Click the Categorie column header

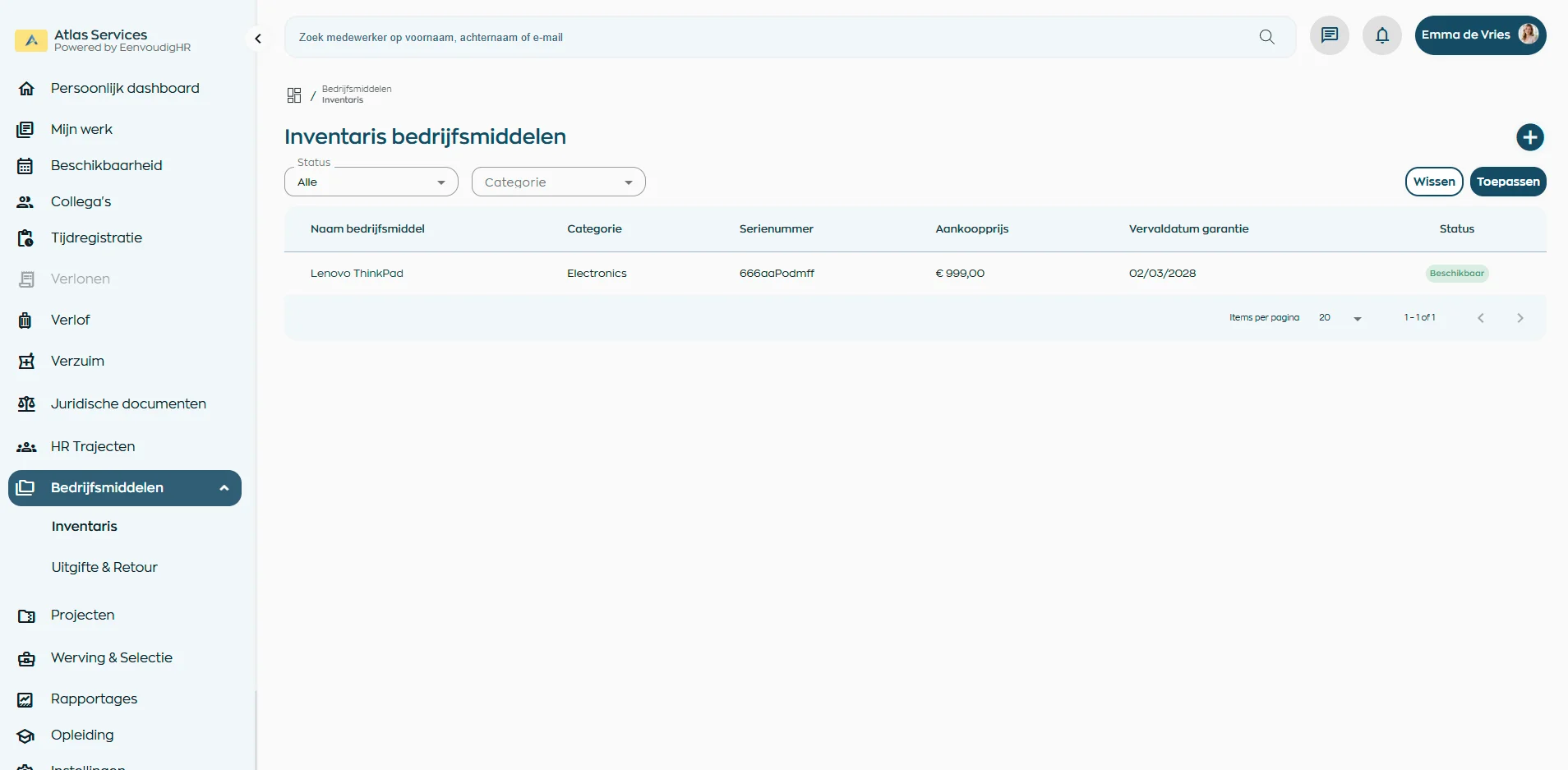tap(594, 229)
